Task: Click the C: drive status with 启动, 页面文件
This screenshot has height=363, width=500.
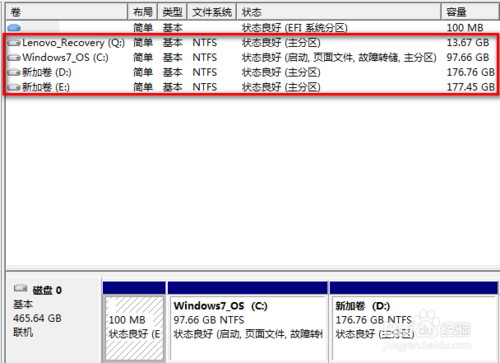Action: click(339, 57)
